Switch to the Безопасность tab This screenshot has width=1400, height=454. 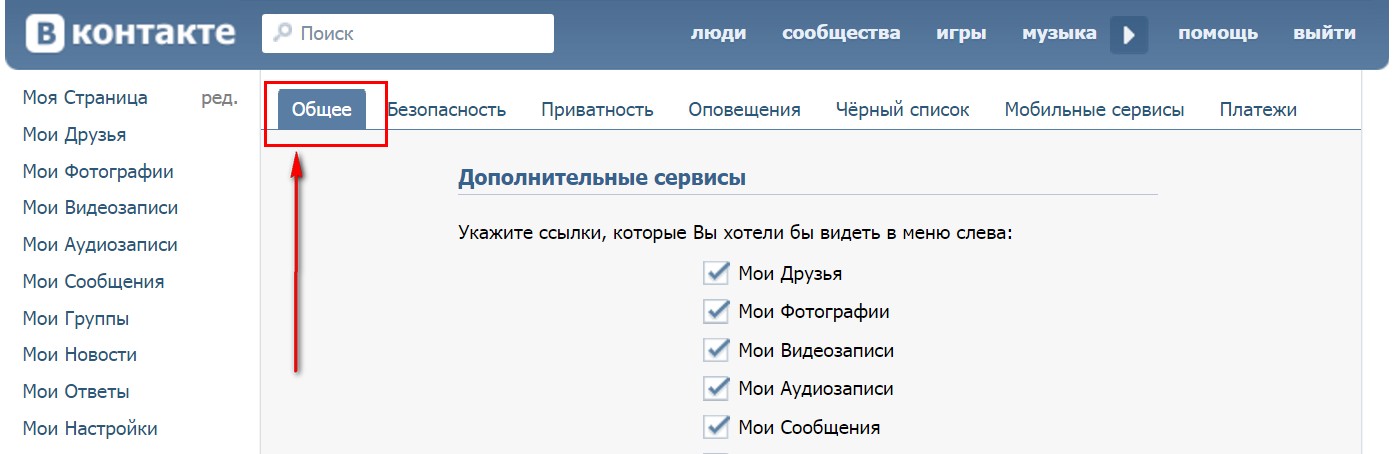447,110
